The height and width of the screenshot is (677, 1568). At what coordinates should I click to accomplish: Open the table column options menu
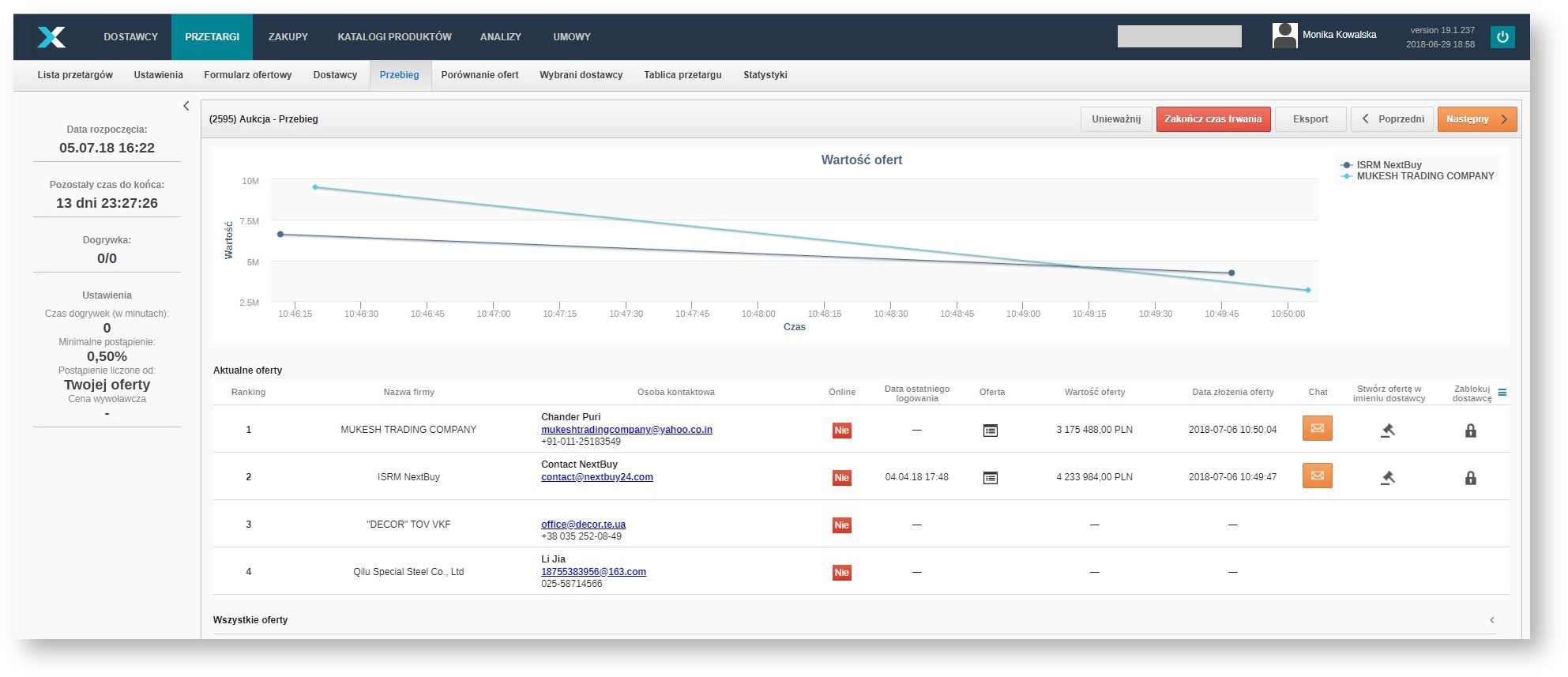(x=1502, y=393)
